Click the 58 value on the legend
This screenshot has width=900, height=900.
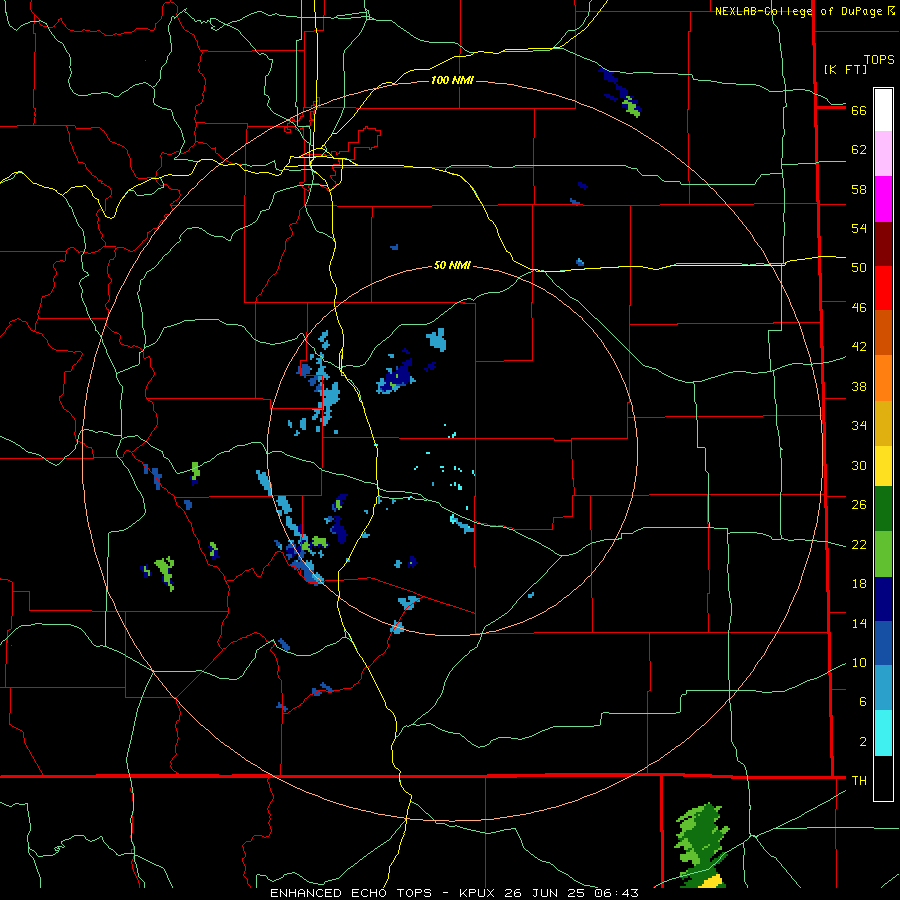pos(859,189)
